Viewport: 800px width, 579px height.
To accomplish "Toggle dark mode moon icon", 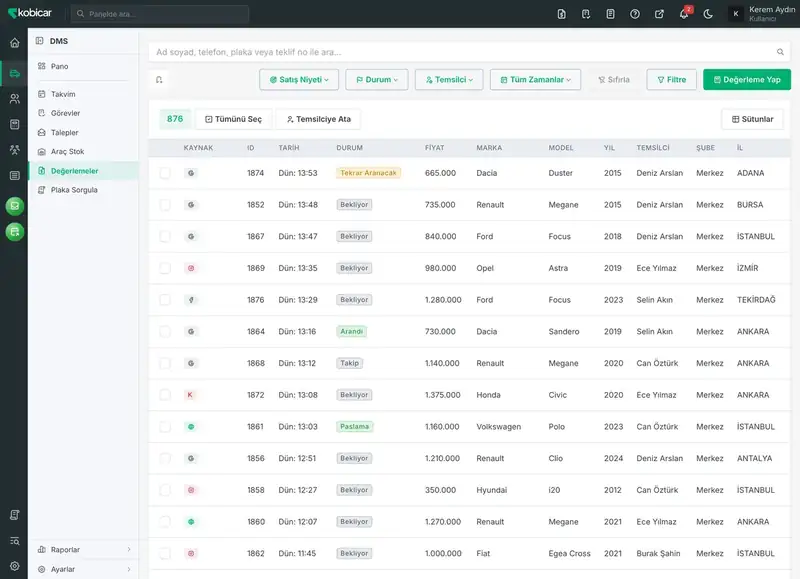I will 708,14.
